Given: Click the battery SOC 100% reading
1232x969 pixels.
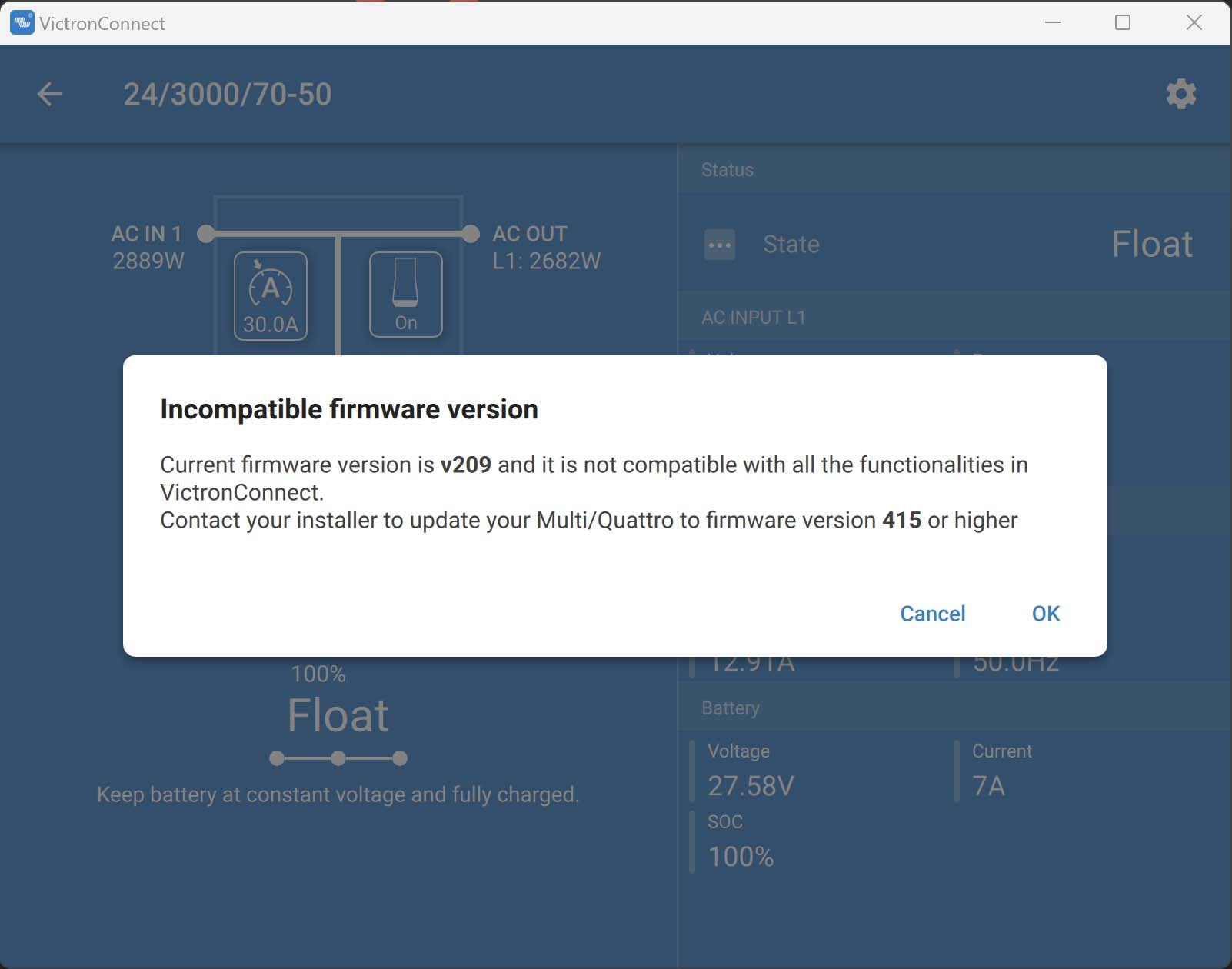Looking at the screenshot, I should 741,856.
